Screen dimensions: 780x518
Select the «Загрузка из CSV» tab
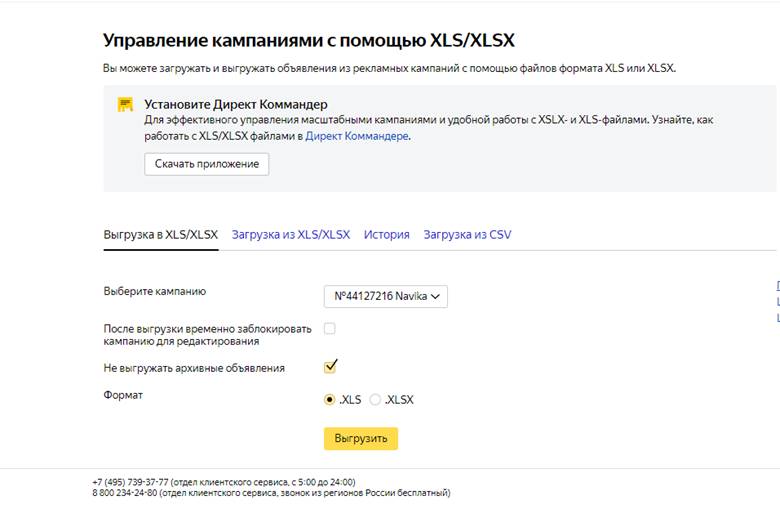(467, 235)
